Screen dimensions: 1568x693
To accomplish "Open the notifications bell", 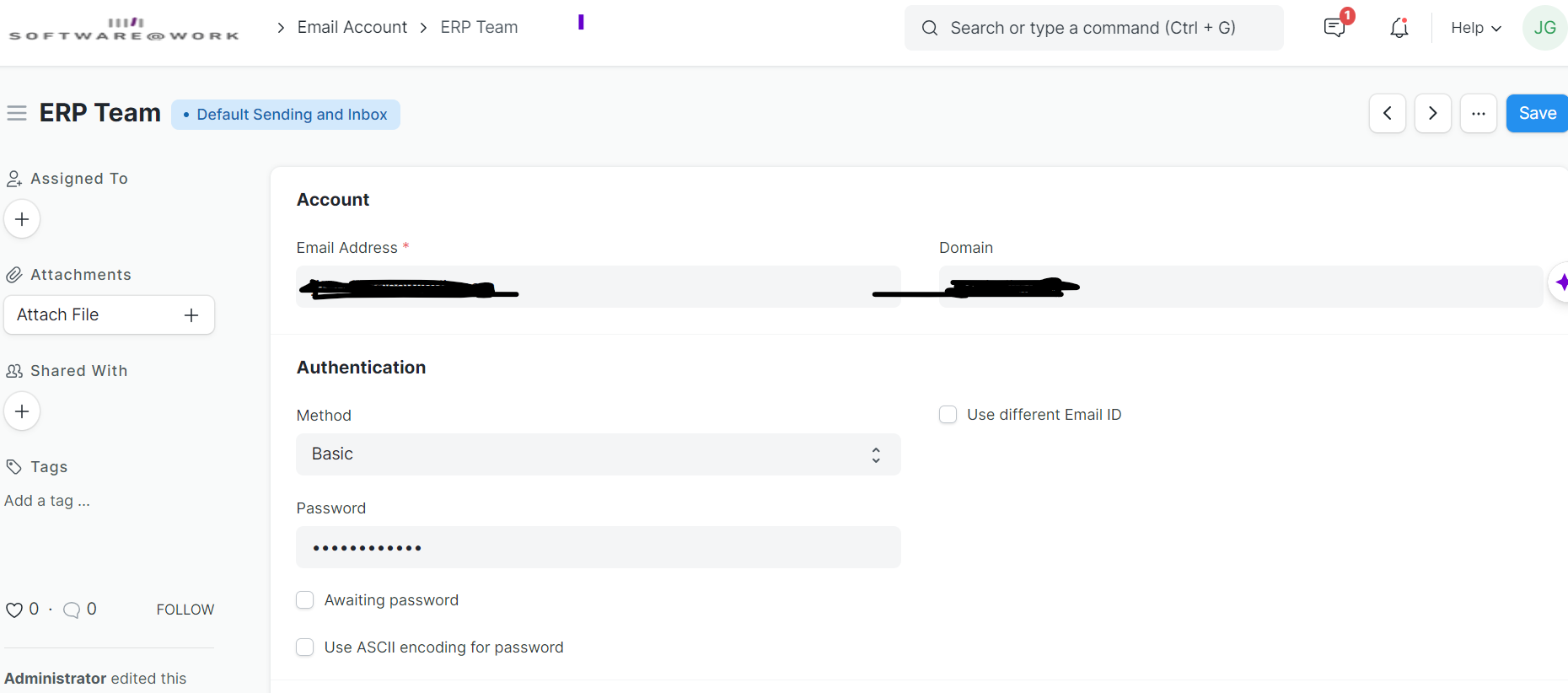I will click(x=1399, y=28).
